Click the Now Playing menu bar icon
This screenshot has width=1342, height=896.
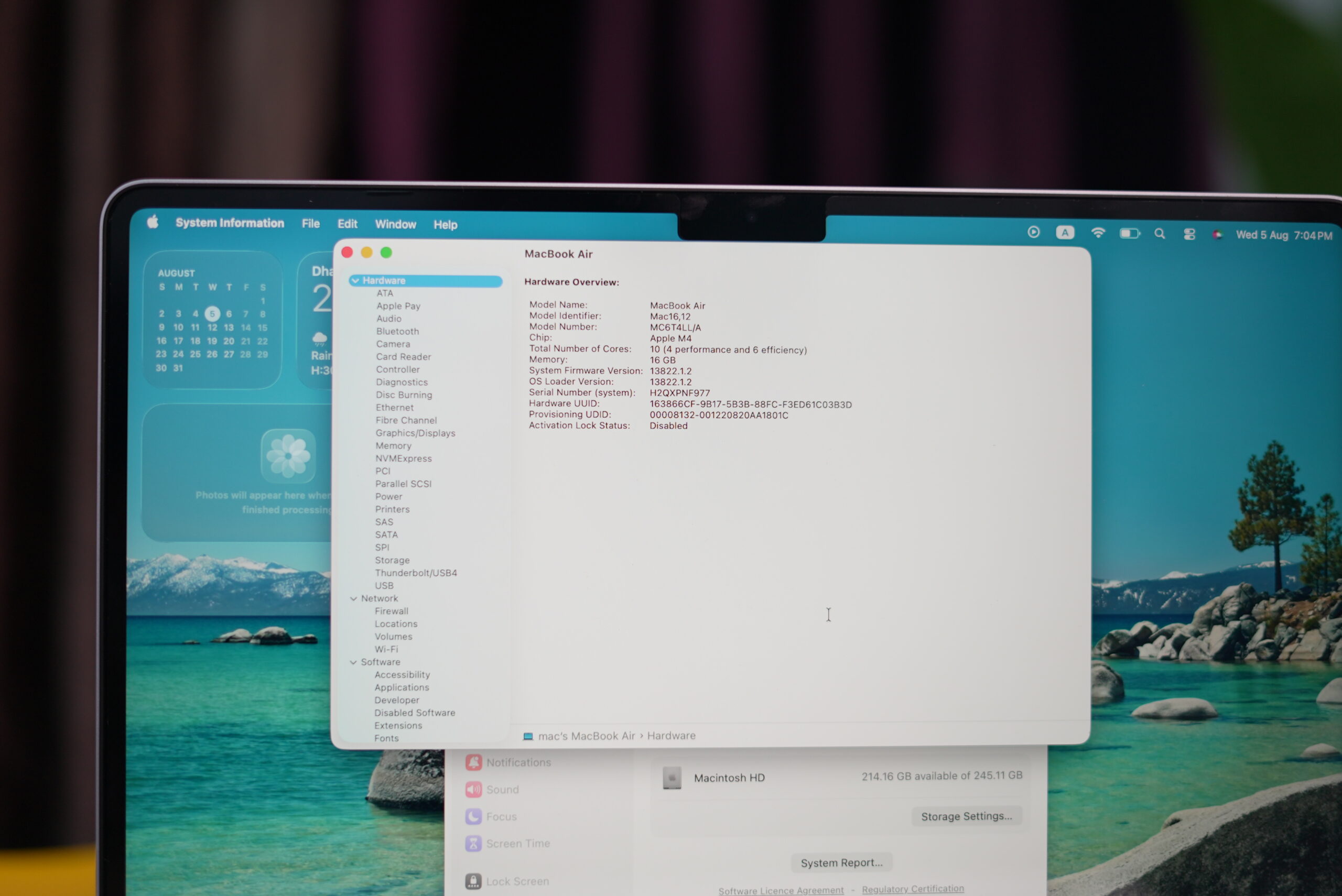pos(1033,232)
